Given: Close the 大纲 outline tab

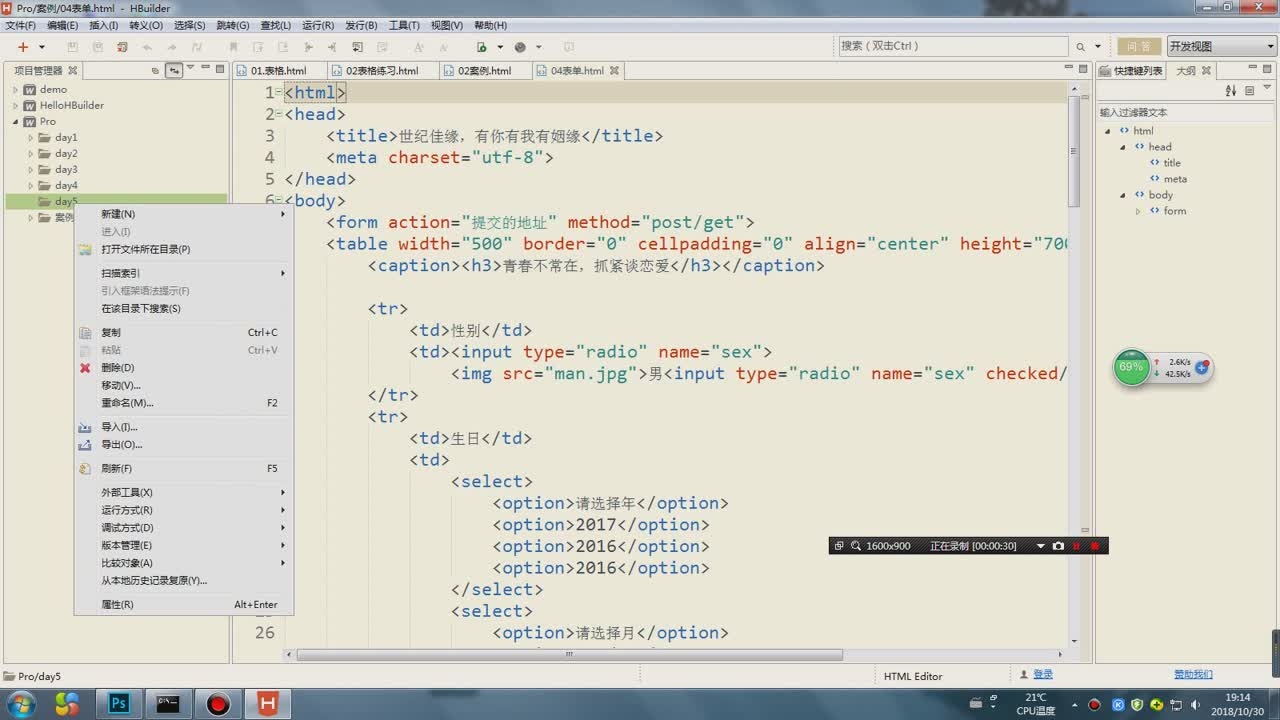Looking at the screenshot, I should tap(1206, 71).
